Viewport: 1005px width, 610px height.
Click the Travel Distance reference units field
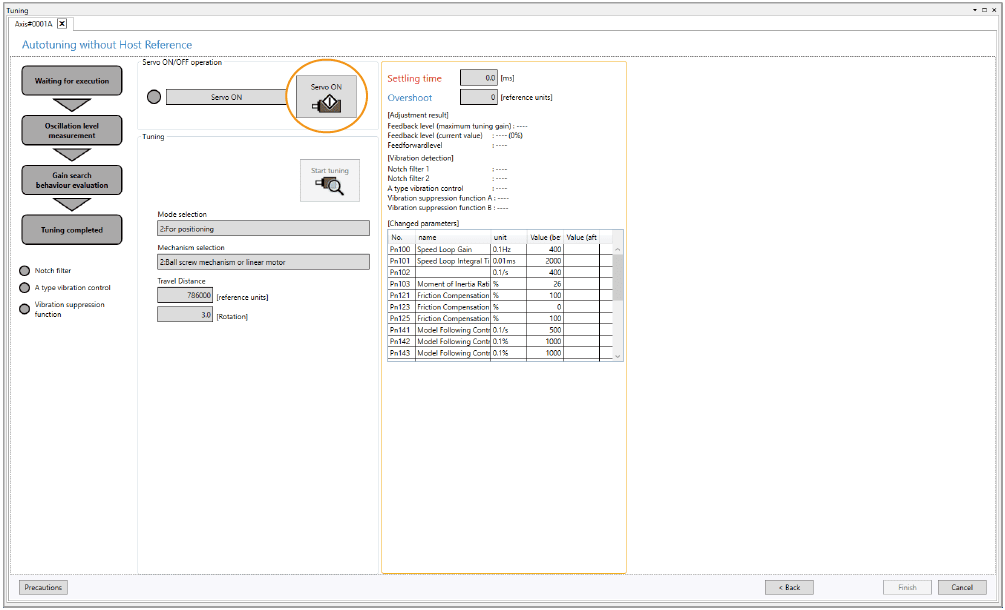click(185, 296)
